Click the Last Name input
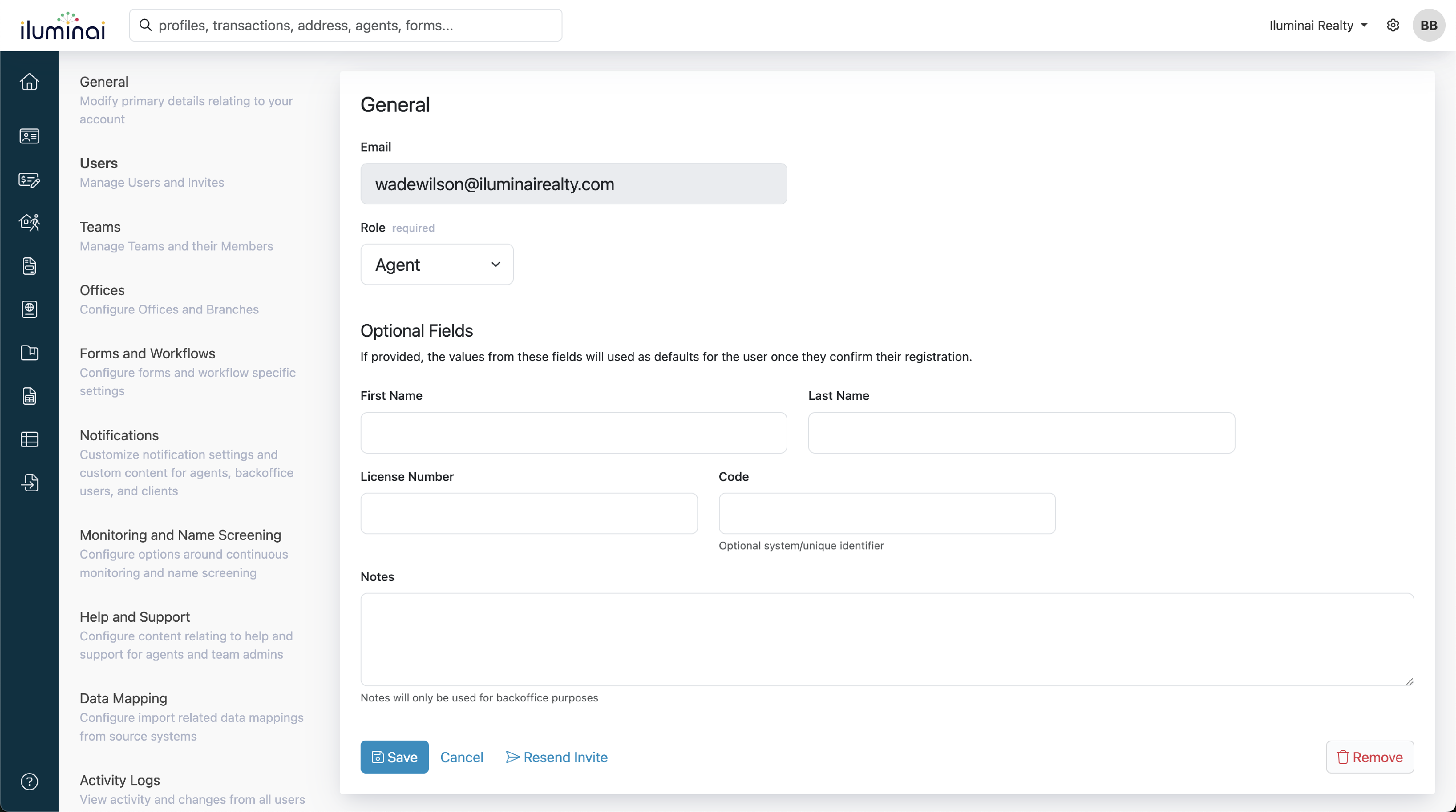 (x=1021, y=433)
